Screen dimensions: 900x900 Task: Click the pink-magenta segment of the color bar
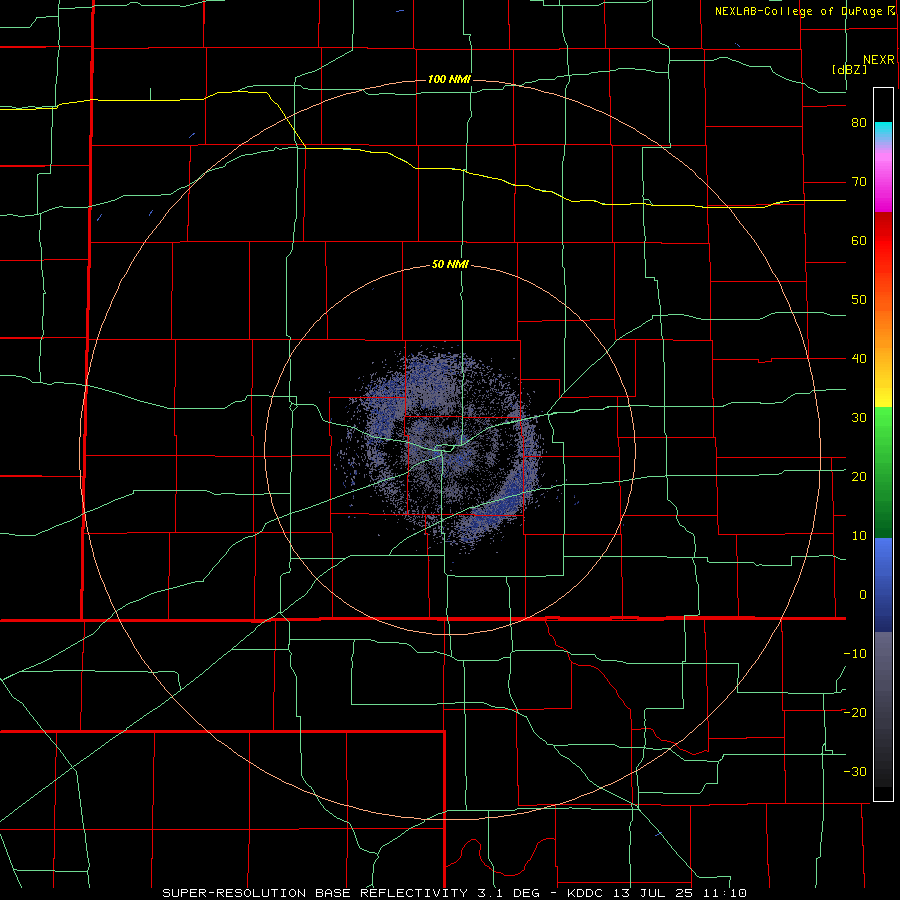(883, 179)
